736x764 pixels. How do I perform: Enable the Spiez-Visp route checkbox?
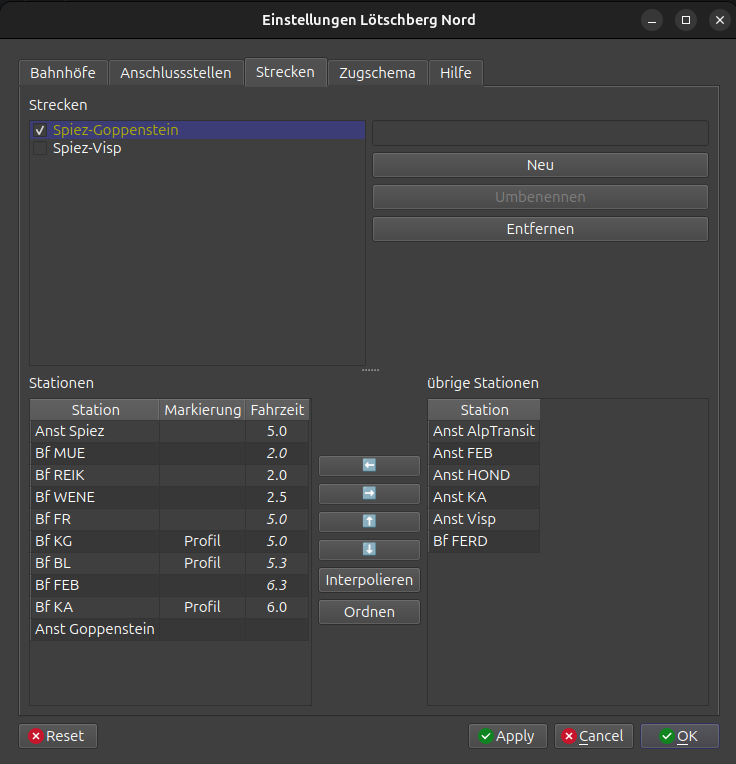click(40, 148)
